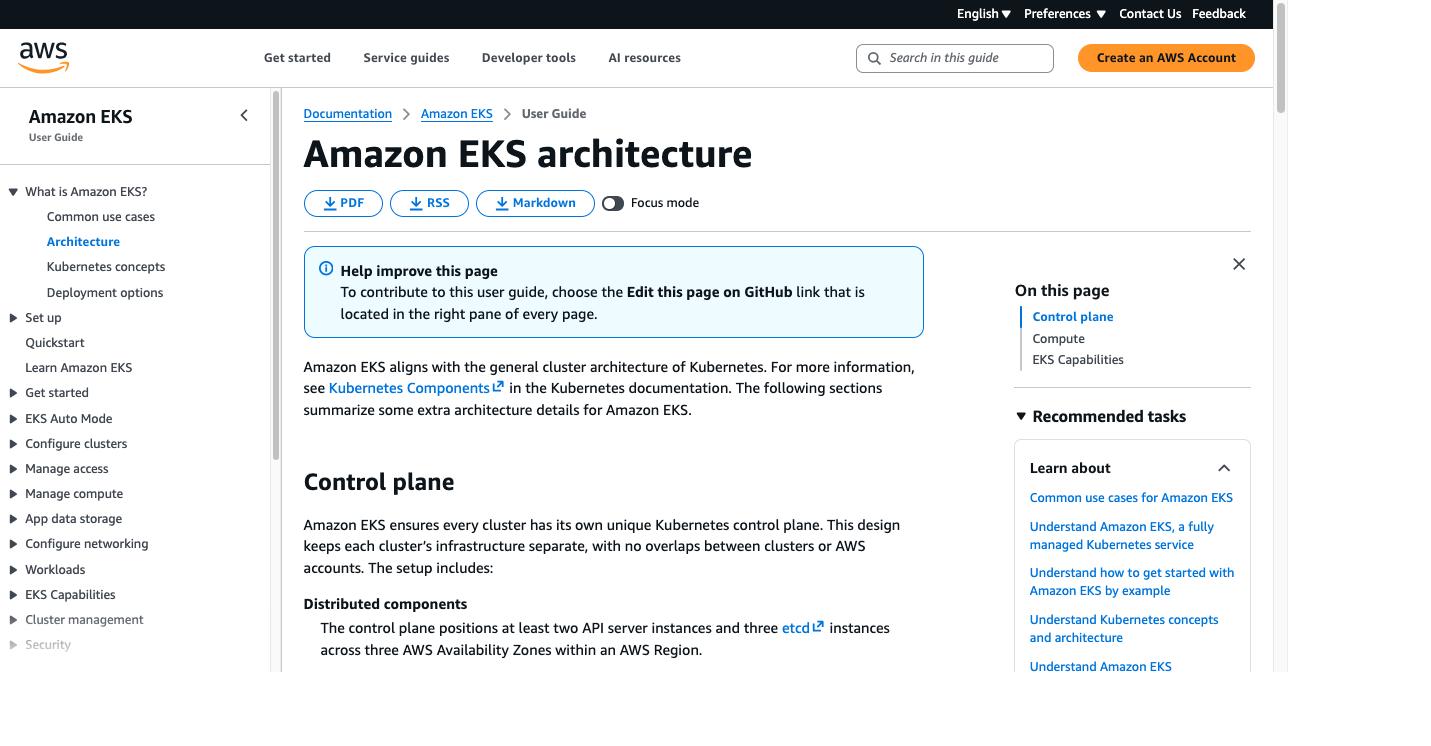Expand App data storage section
The height and width of the screenshot is (746, 1431).
(x=13, y=519)
